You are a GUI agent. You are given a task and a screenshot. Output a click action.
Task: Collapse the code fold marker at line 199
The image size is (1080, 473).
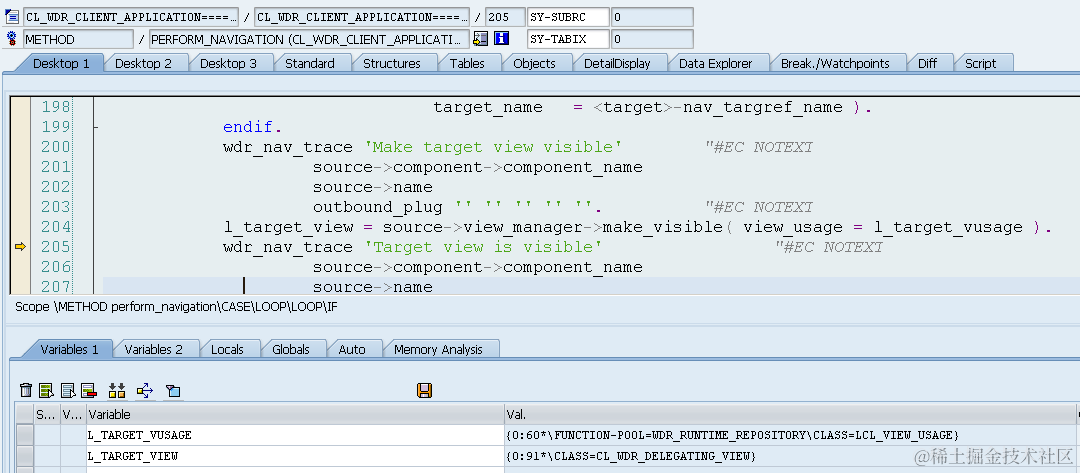[x=96, y=127]
